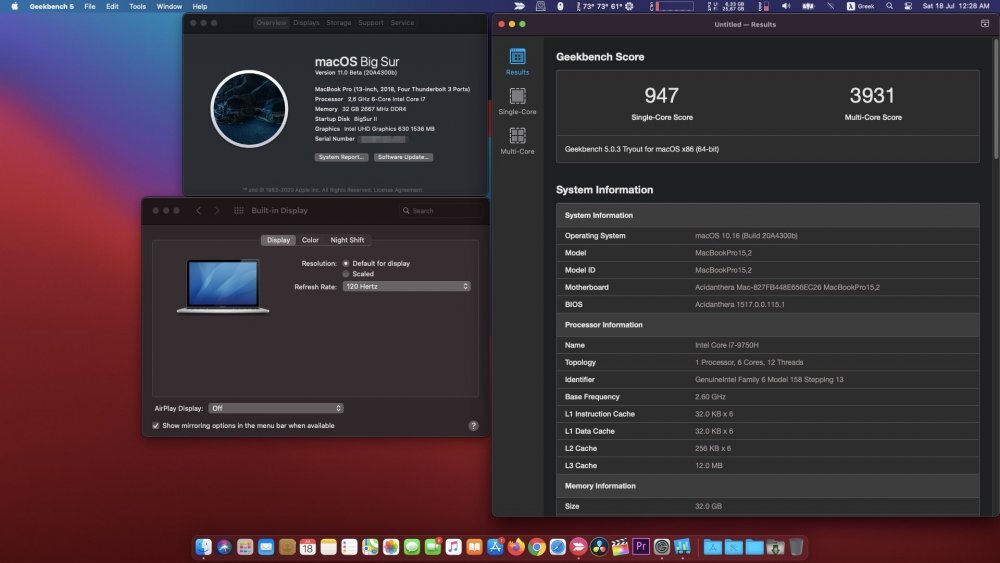Screen dimensions: 1000x563
Task: Open Refresh Rate 120 Hertz dropdown
Action: (x=407, y=286)
